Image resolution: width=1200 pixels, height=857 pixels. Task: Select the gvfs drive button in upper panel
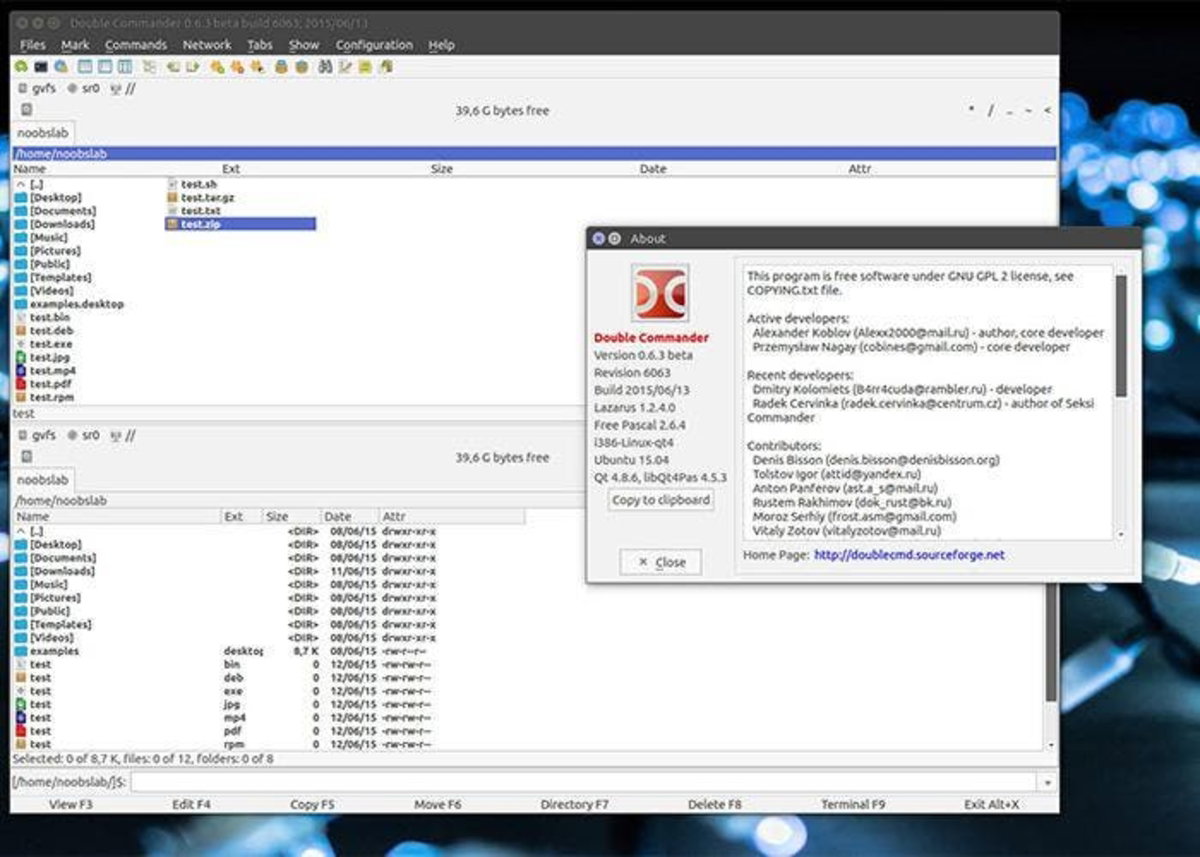37,88
